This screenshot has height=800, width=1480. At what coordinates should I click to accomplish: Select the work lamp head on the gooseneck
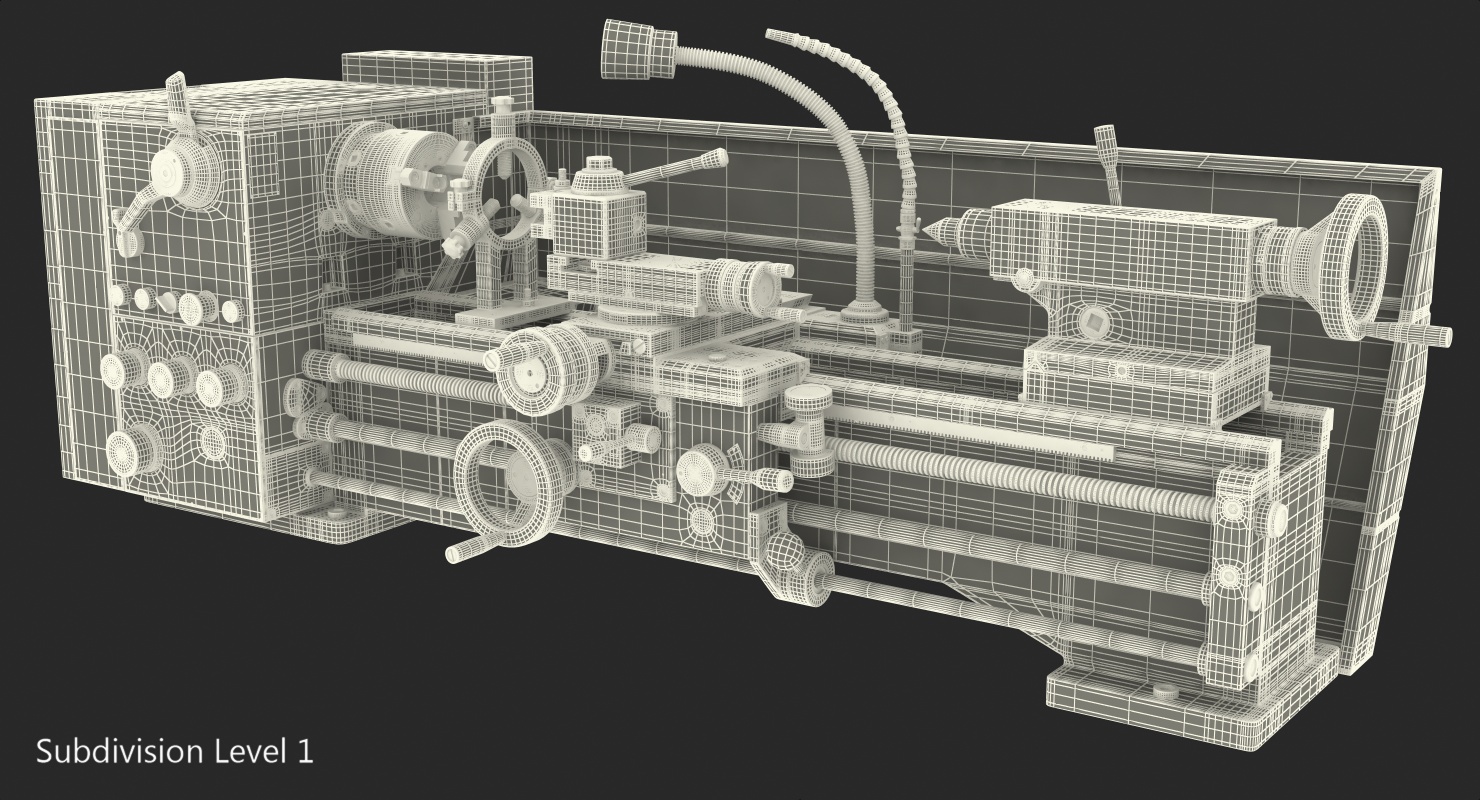tap(638, 49)
